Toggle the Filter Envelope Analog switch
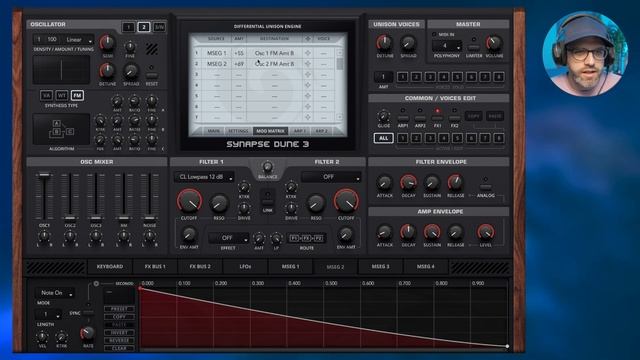640x360 pixels. pyautogui.click(x=485, y=187)
